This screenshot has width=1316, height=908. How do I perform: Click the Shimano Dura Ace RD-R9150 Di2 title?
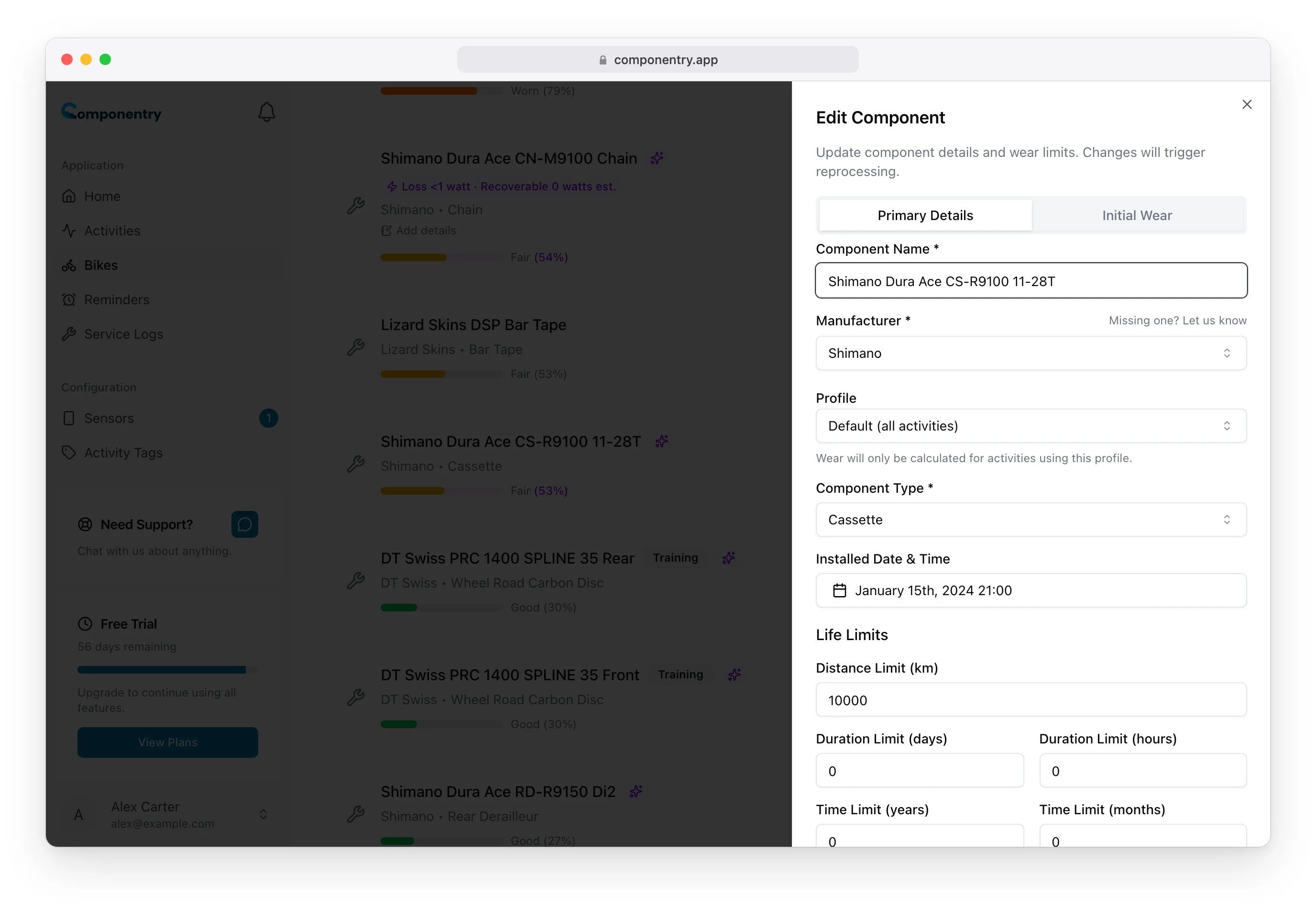pyautogui.click(x=498, y=791)
